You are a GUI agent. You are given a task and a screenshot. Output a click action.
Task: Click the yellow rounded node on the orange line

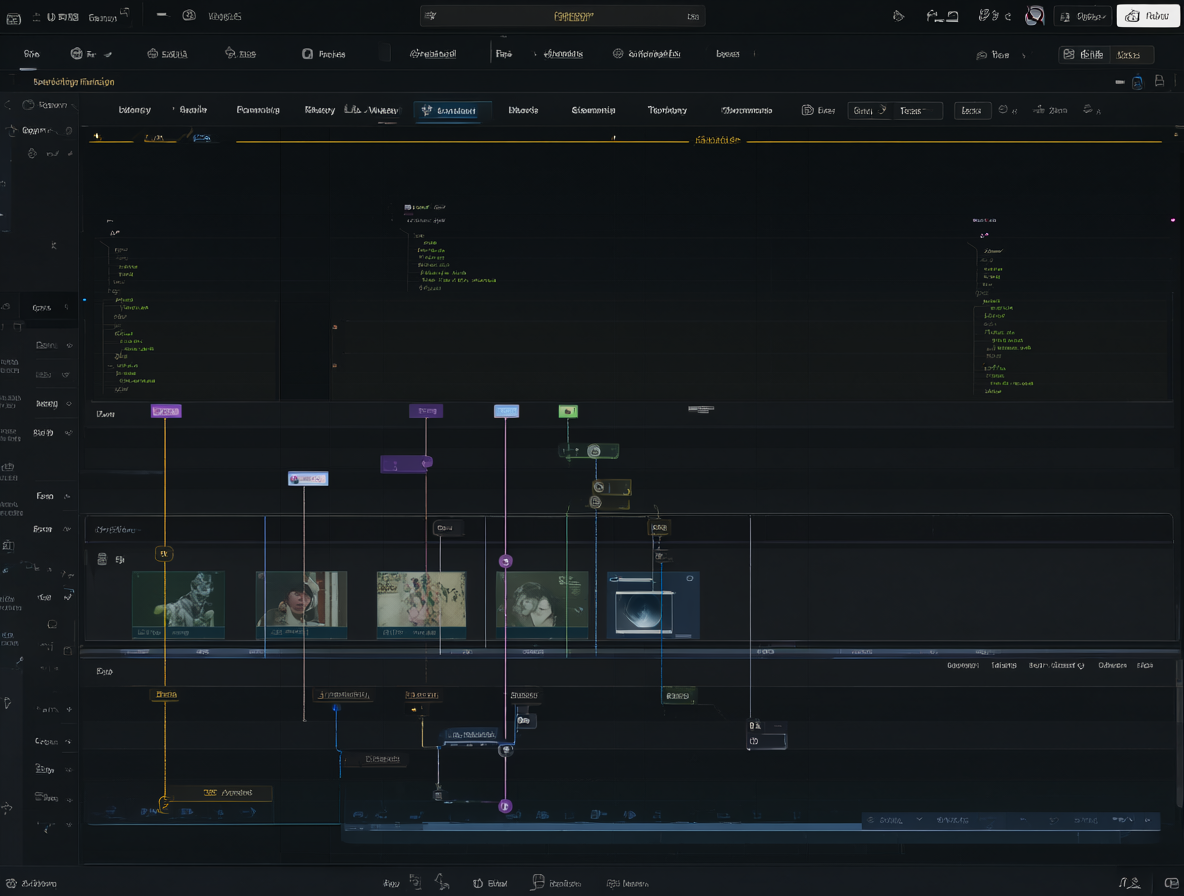[164, 554]
